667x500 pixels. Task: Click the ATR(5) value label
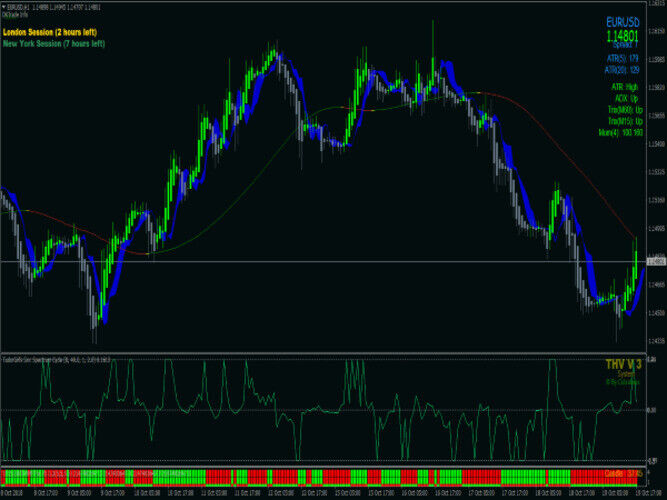(622, 60)
